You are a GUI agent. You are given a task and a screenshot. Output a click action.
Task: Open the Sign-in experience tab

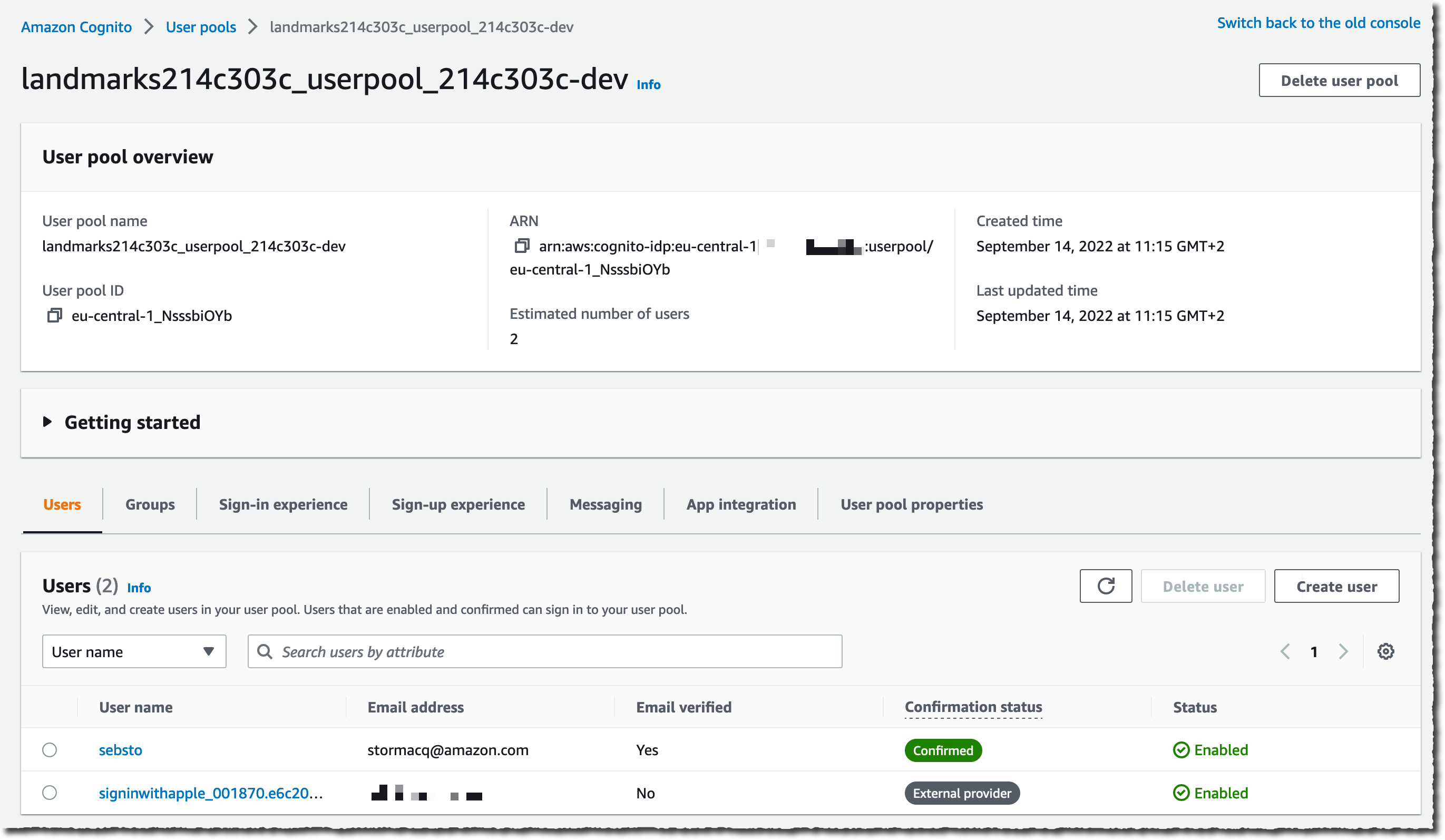tap(283, 504)
